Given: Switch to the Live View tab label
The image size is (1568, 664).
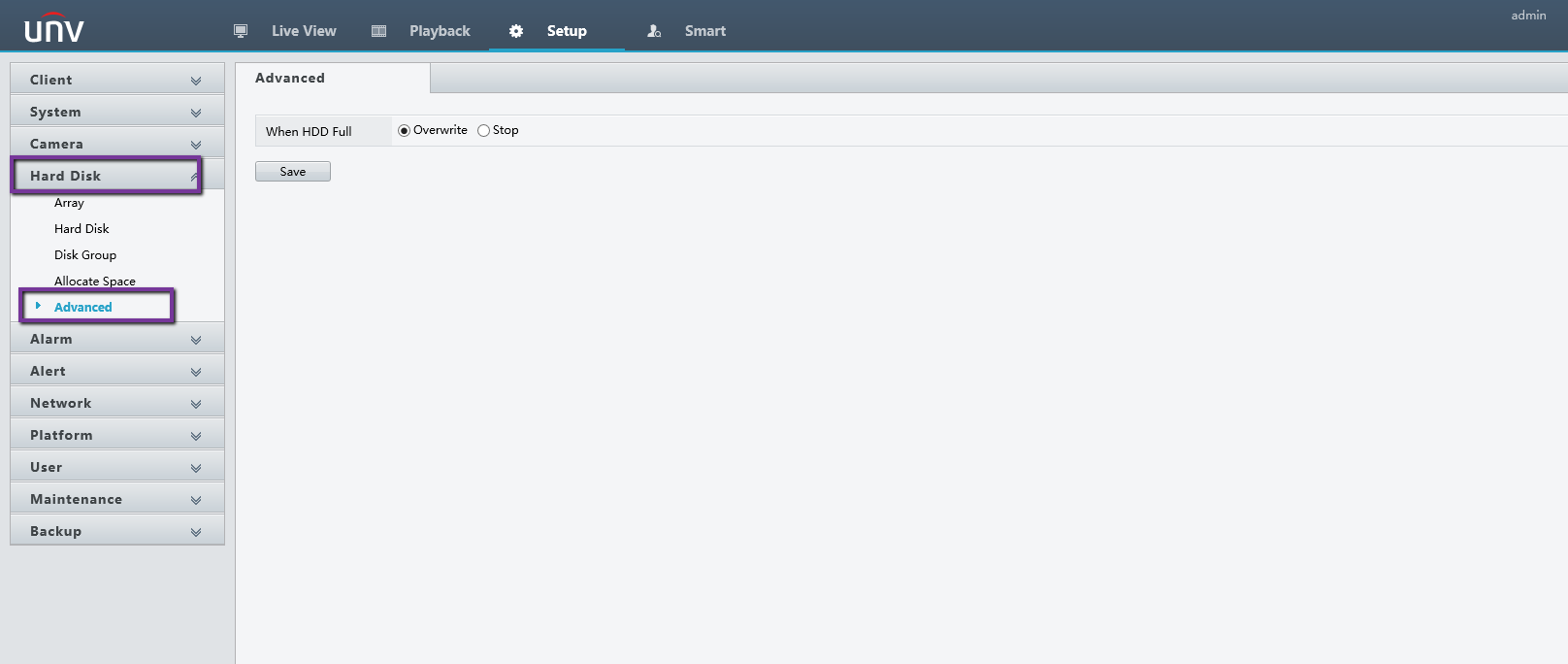Looking at the screenshot, I should pyautogui.click(x=304, y=31).
